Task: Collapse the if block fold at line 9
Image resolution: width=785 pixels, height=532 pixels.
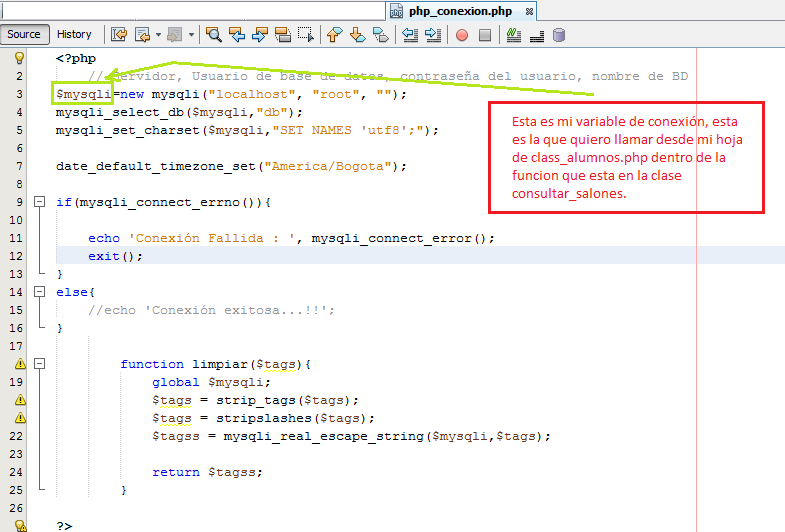Action: pos(39,202)
